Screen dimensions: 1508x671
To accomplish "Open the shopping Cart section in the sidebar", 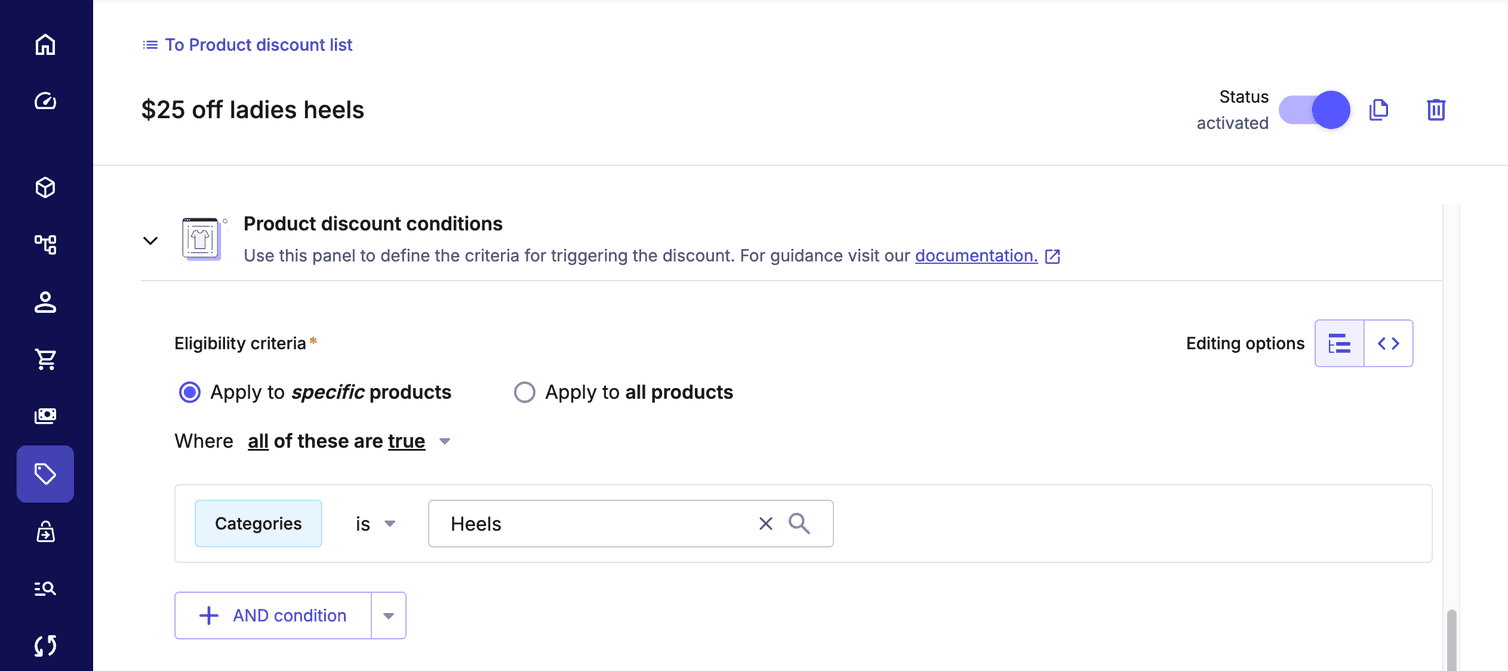I will [x=45, y=359].
